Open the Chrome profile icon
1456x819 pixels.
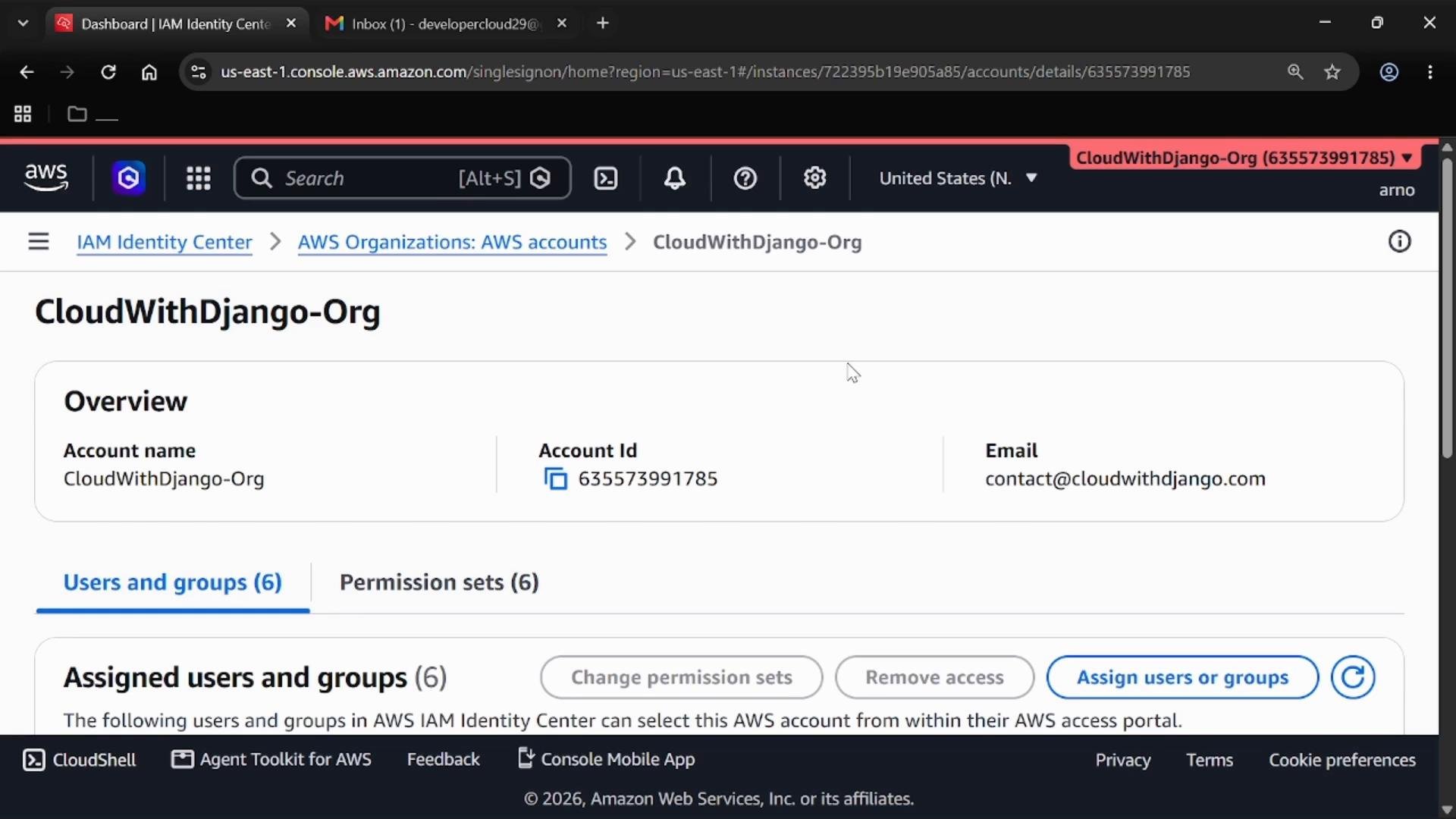pyautogui.click(x=1389, y=72)
